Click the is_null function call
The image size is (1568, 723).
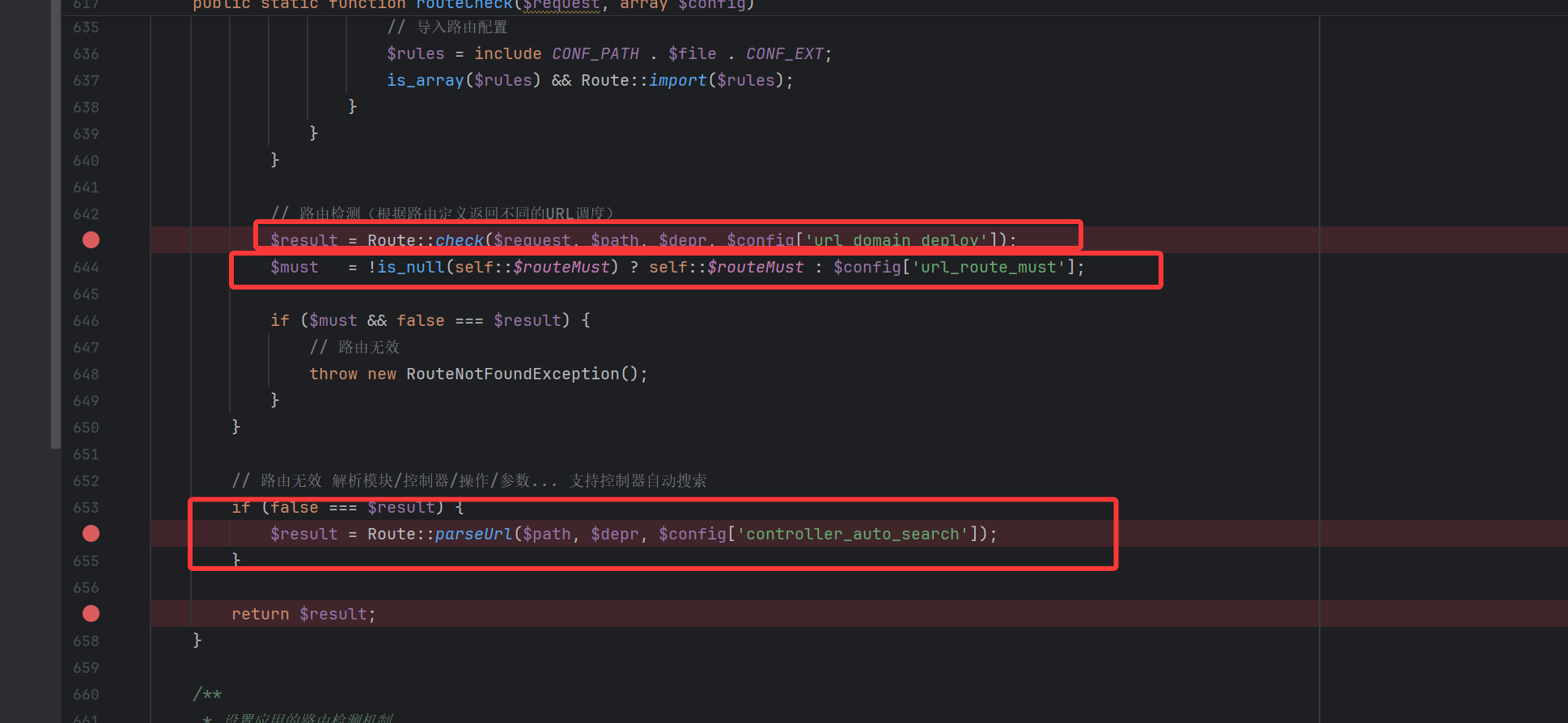(411, 268)
